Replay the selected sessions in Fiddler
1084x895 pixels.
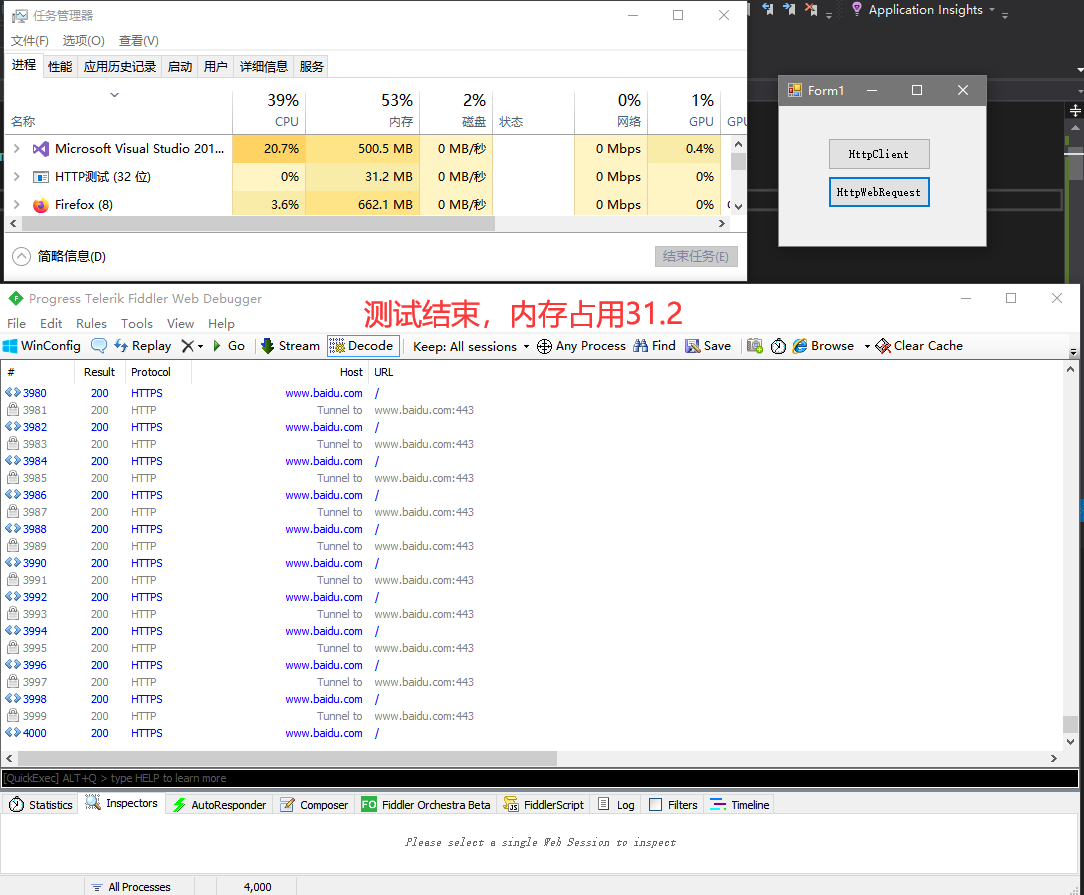click(142, 346)
